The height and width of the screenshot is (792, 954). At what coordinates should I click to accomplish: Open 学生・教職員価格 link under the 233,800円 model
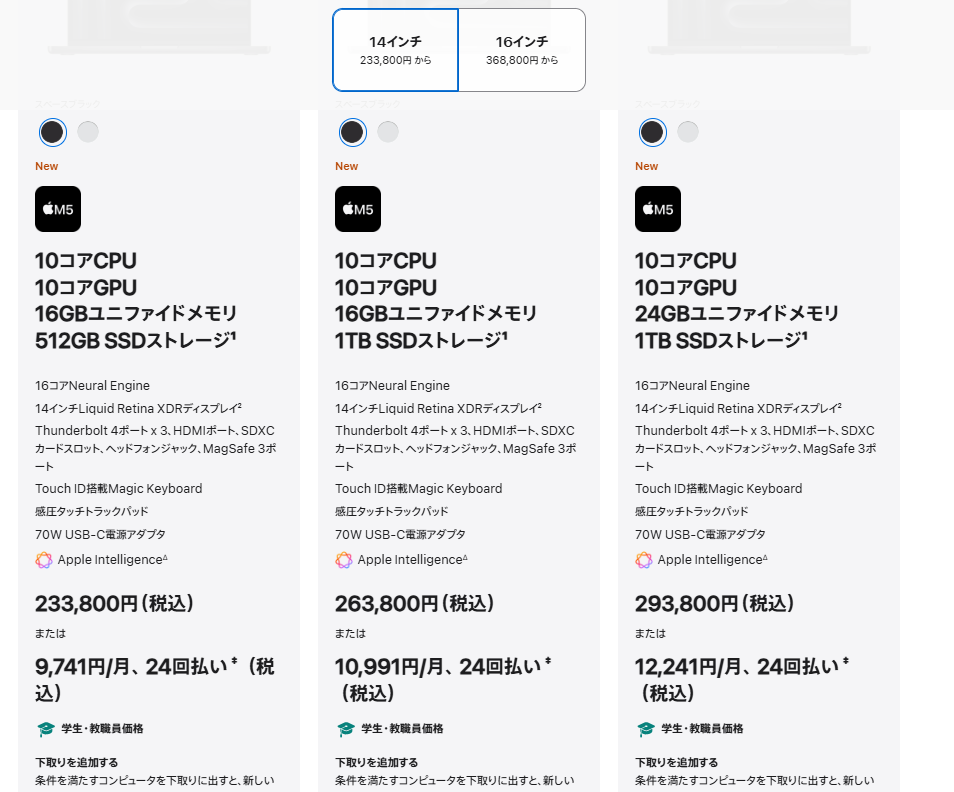pos(102,729)
